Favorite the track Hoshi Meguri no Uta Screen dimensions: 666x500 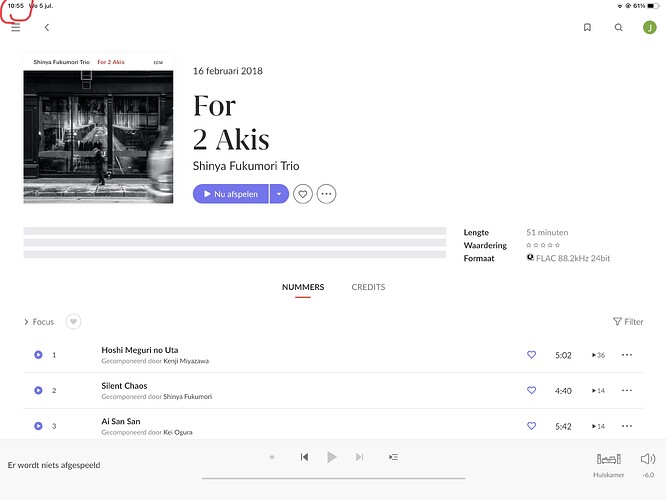pos(532,355)
